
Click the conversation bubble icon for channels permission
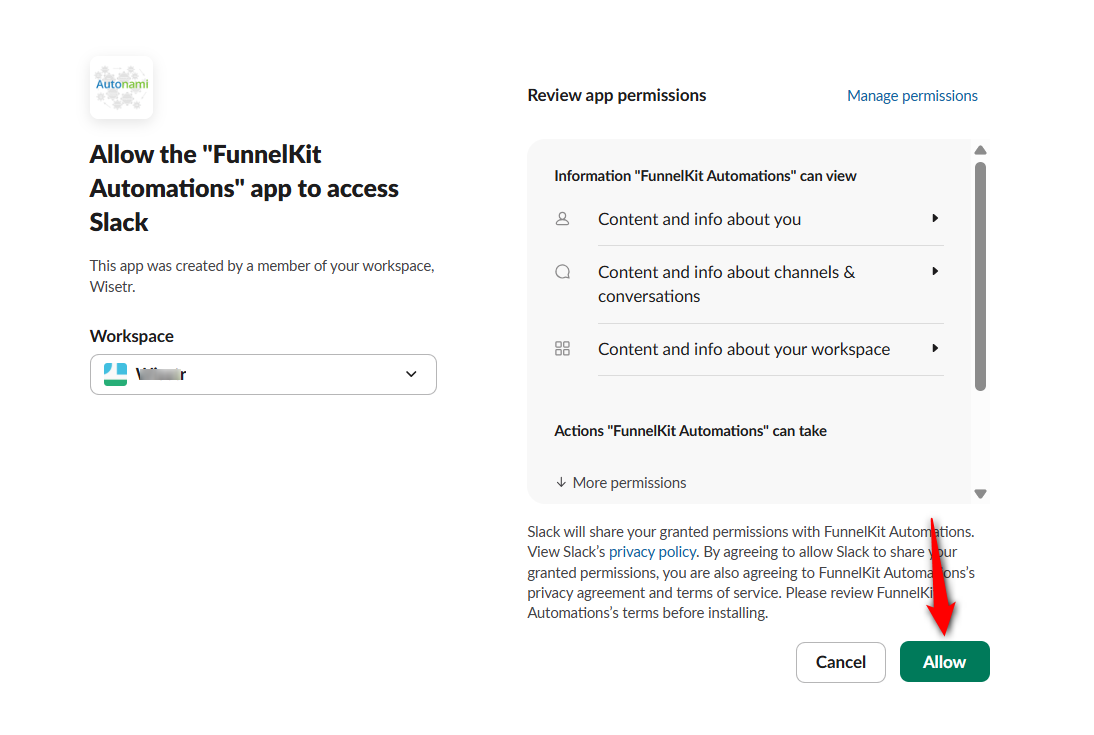coord(562,271)
